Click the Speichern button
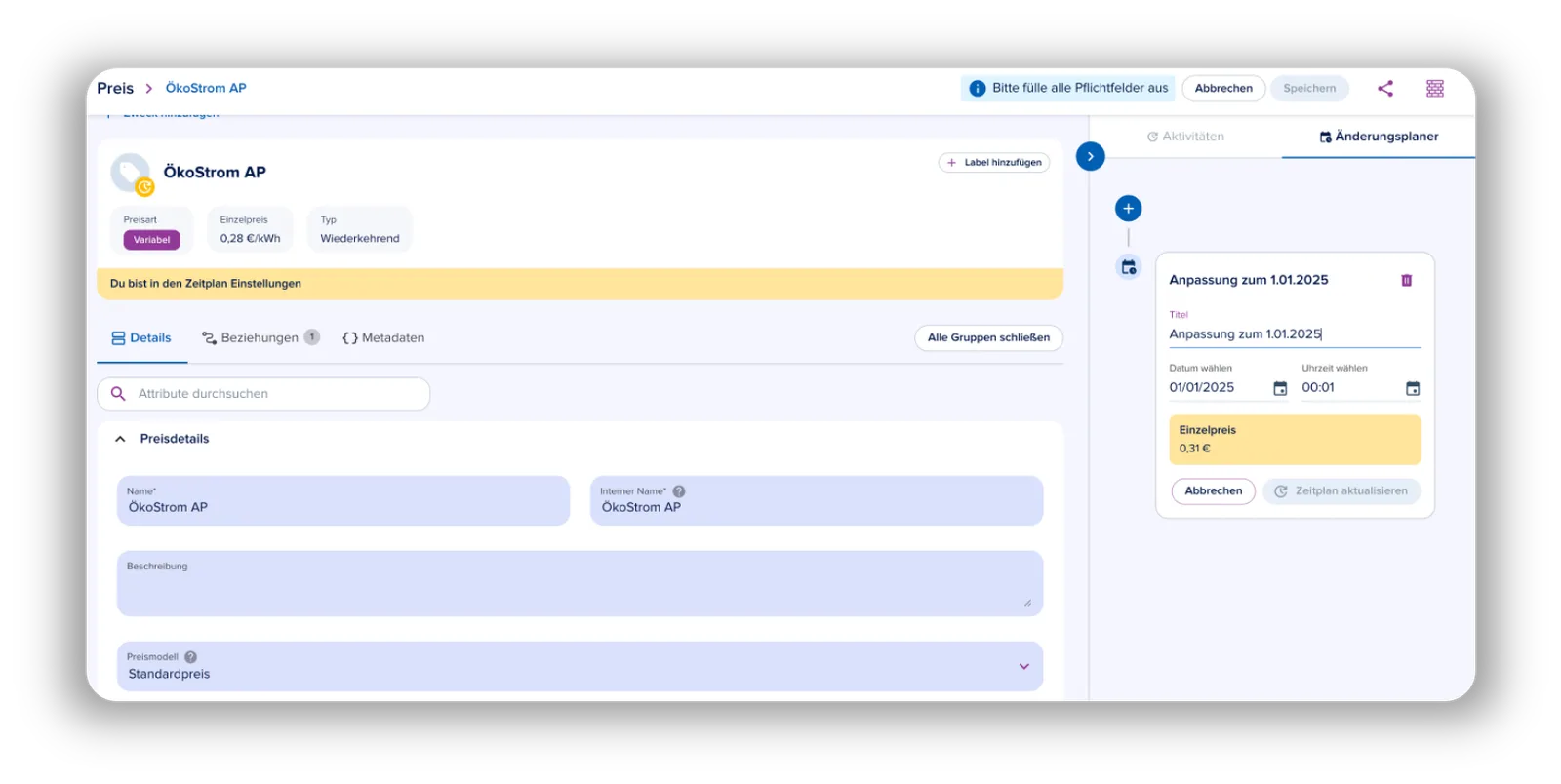1561x784 pixels. coord(1309,89)
